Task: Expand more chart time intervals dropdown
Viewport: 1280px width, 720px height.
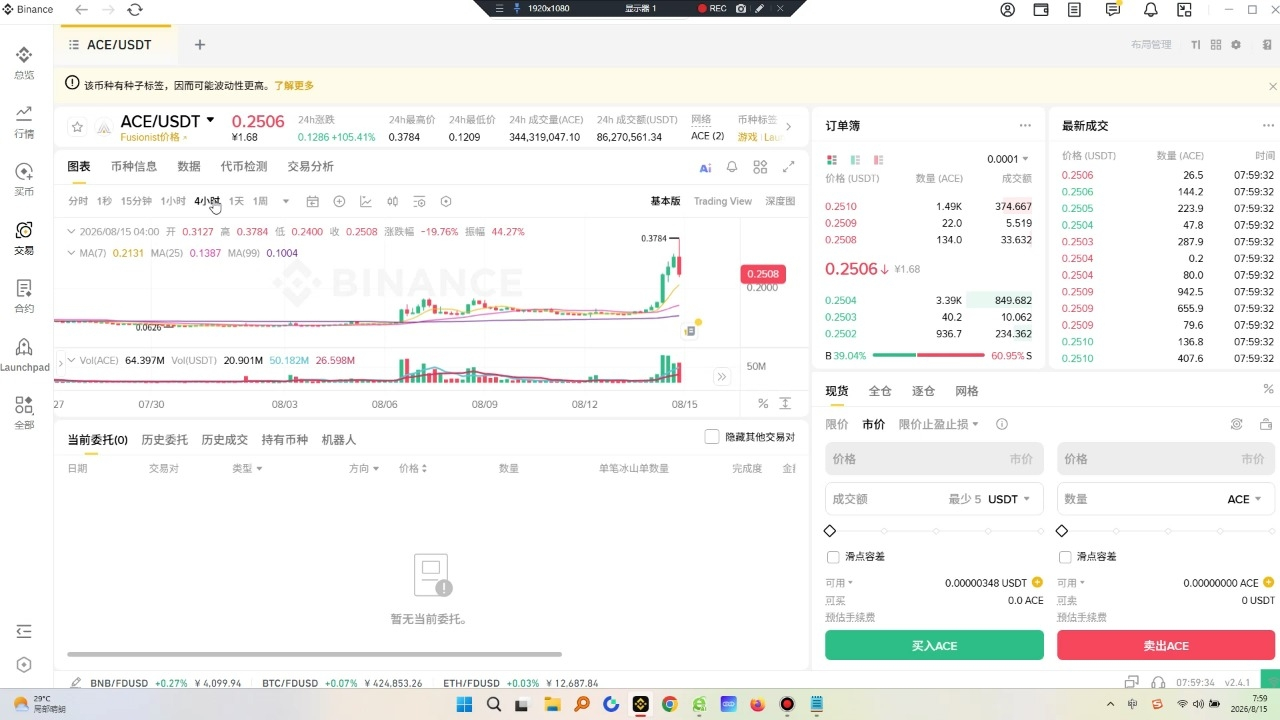Action: point(286,201)
